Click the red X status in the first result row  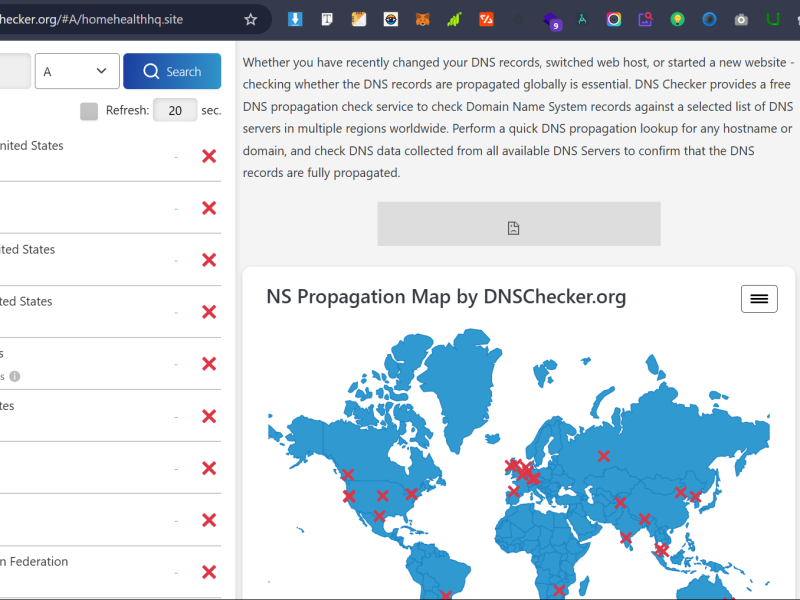click(209, 156)
